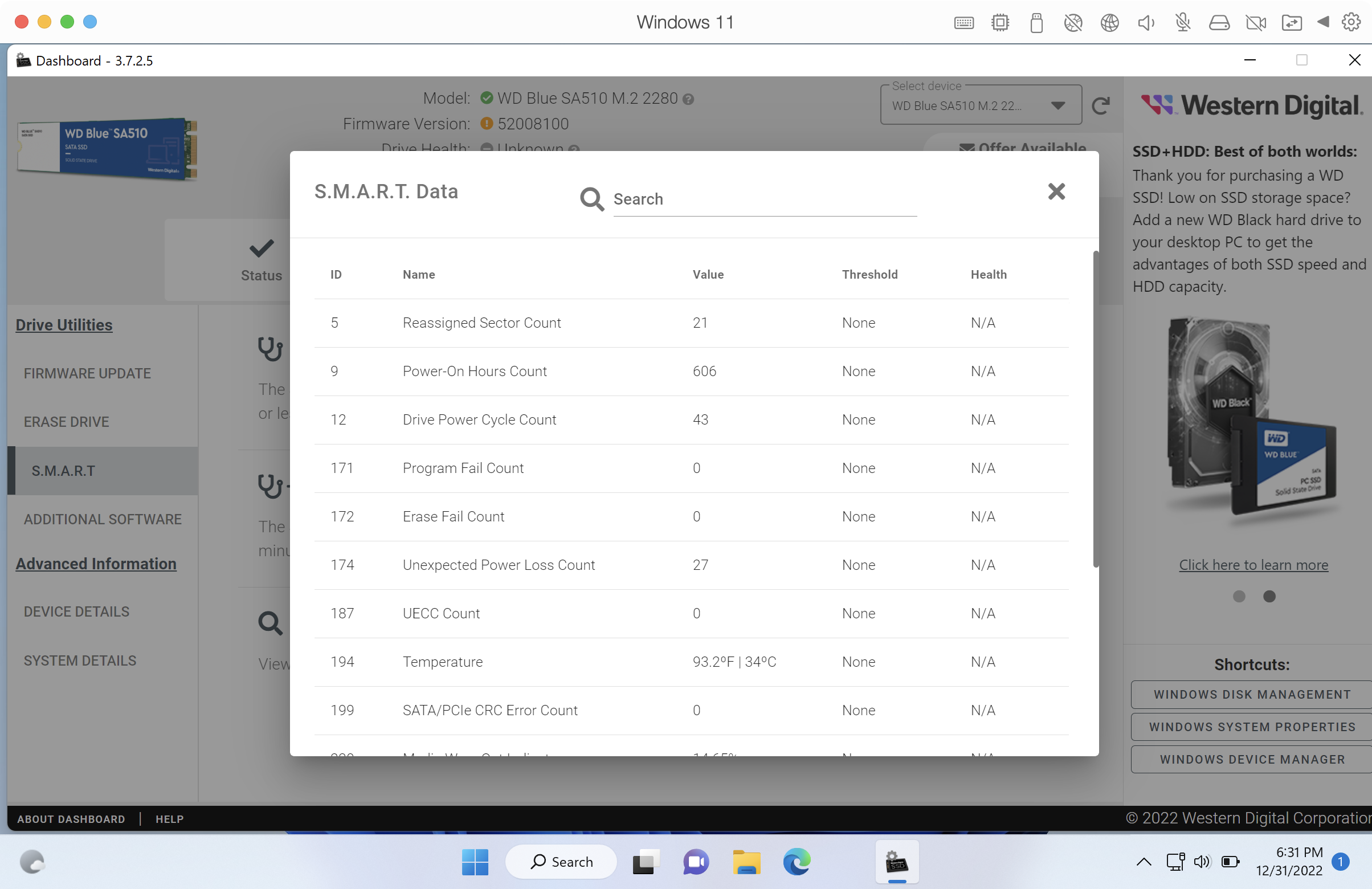Image resolution: width=1372 pixels, height=889 pixels.
Task: Select Erase Fail Count row
Action: tap(691, 516)
